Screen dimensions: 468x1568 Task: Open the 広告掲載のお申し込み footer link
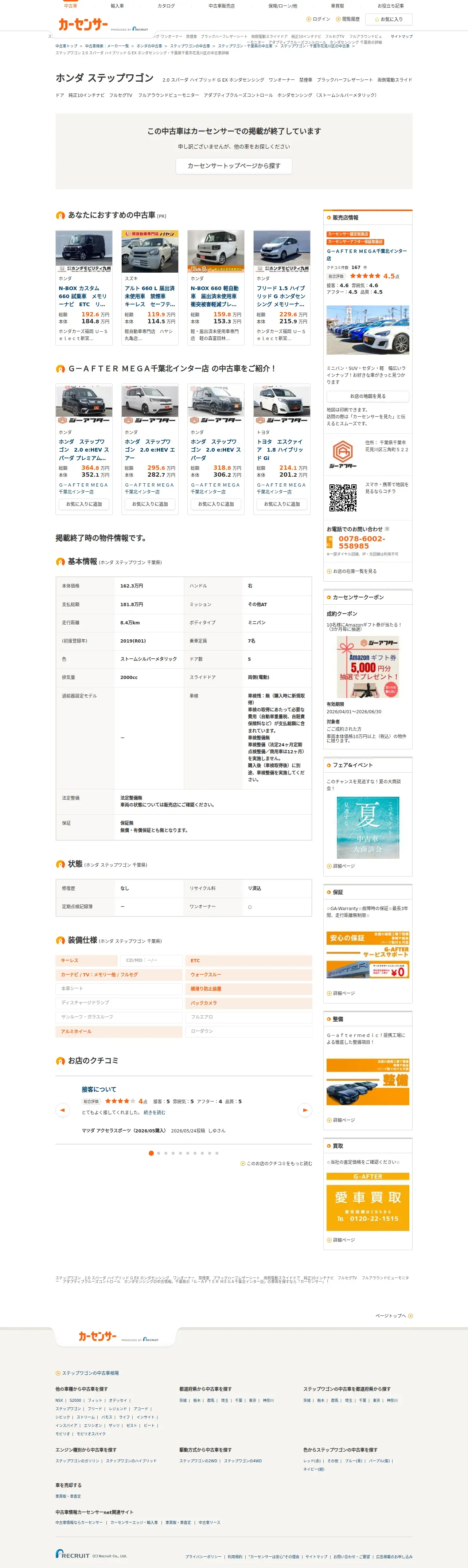(x=394, y=1556)
